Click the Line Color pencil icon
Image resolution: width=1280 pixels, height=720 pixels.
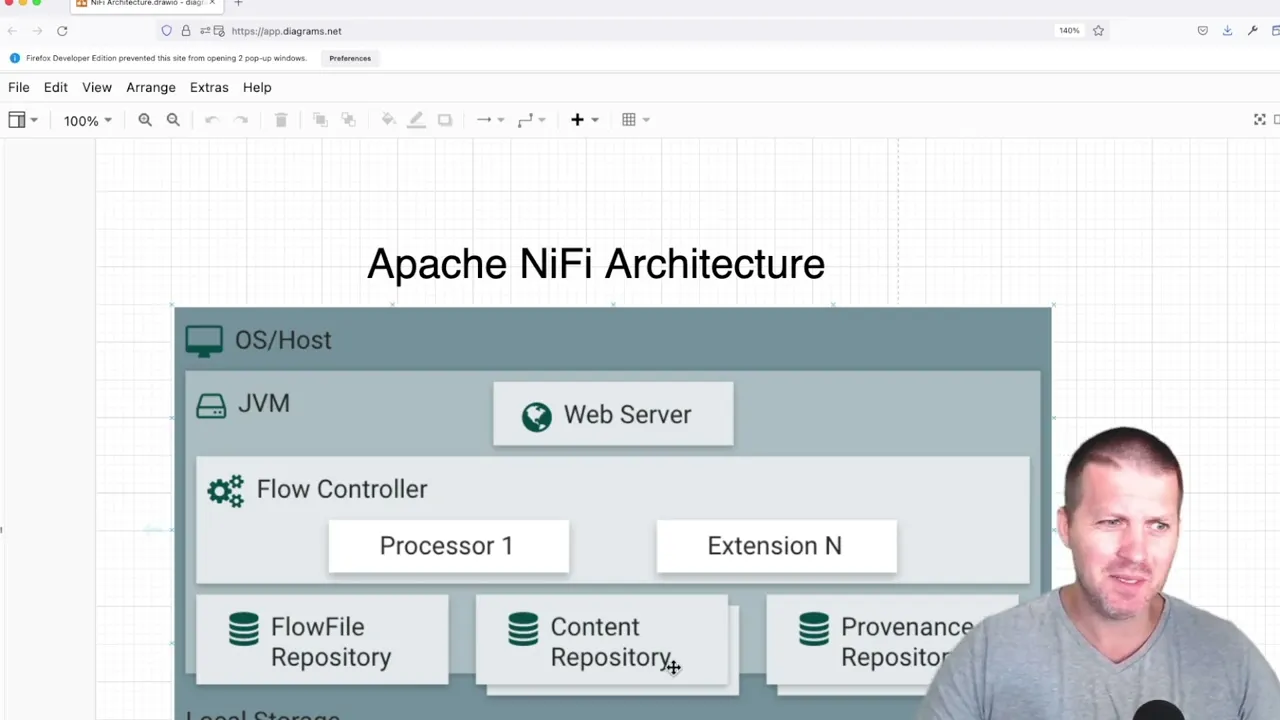pyautogui.click(x=416, y=120)
